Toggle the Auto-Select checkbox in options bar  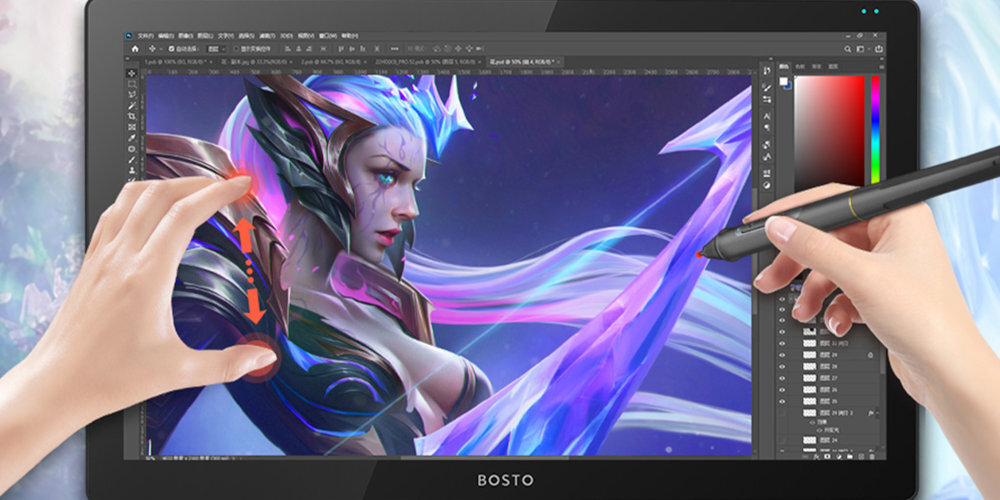point(171,48)
